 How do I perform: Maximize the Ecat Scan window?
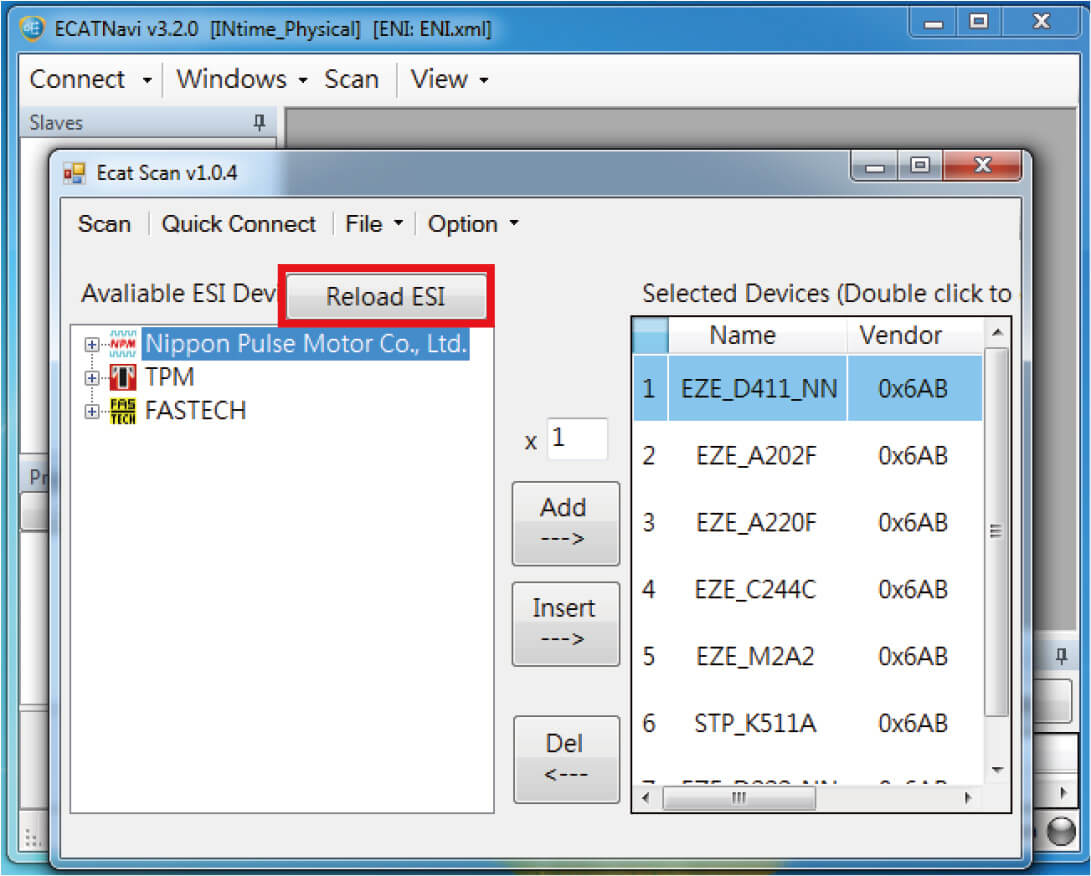tap(919, 166)
